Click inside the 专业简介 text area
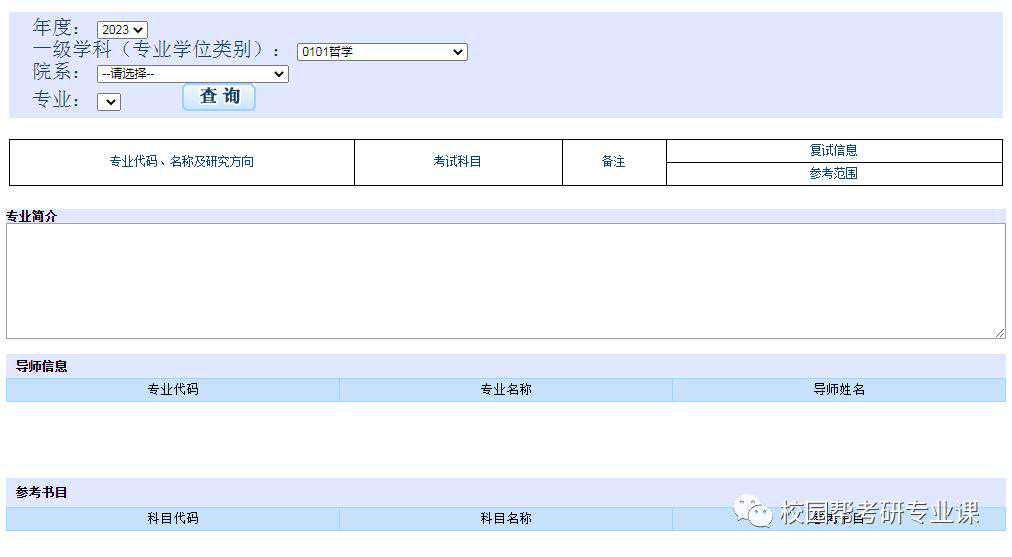Viewport: 1012px width, 557px height. [x=505, y=281]
